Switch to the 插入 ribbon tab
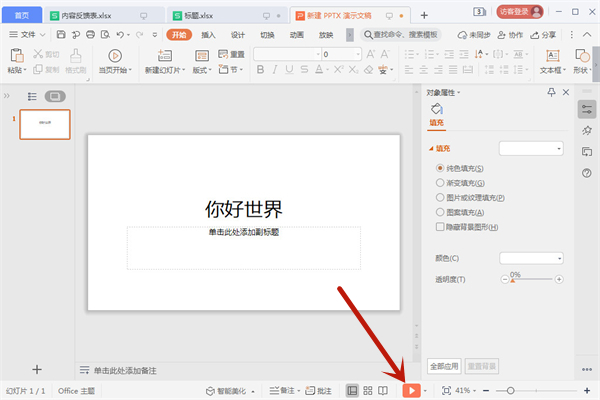 (x=208, y=34)
